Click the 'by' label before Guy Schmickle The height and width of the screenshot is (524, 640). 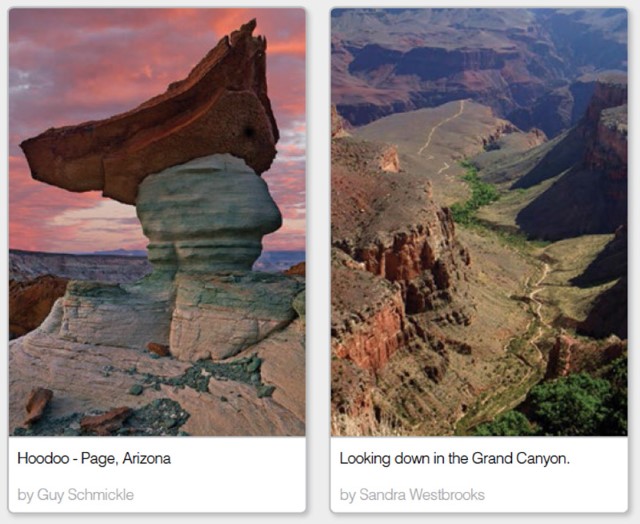click(25, 495)
